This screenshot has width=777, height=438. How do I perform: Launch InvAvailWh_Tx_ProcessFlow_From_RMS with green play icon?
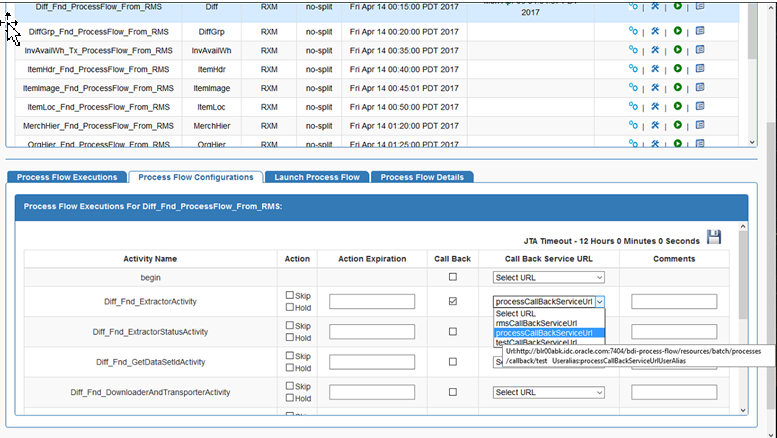(x=677, y=50)
